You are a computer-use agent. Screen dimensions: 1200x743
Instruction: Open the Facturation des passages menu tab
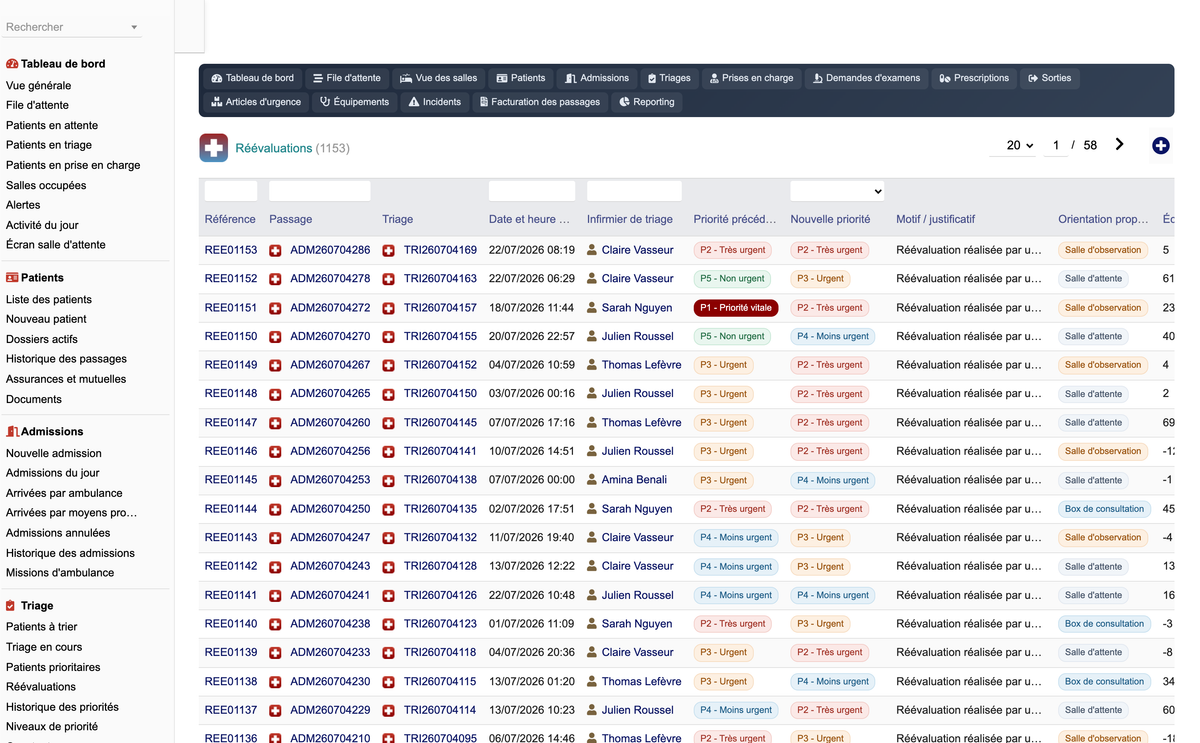[x=539, y=102]
